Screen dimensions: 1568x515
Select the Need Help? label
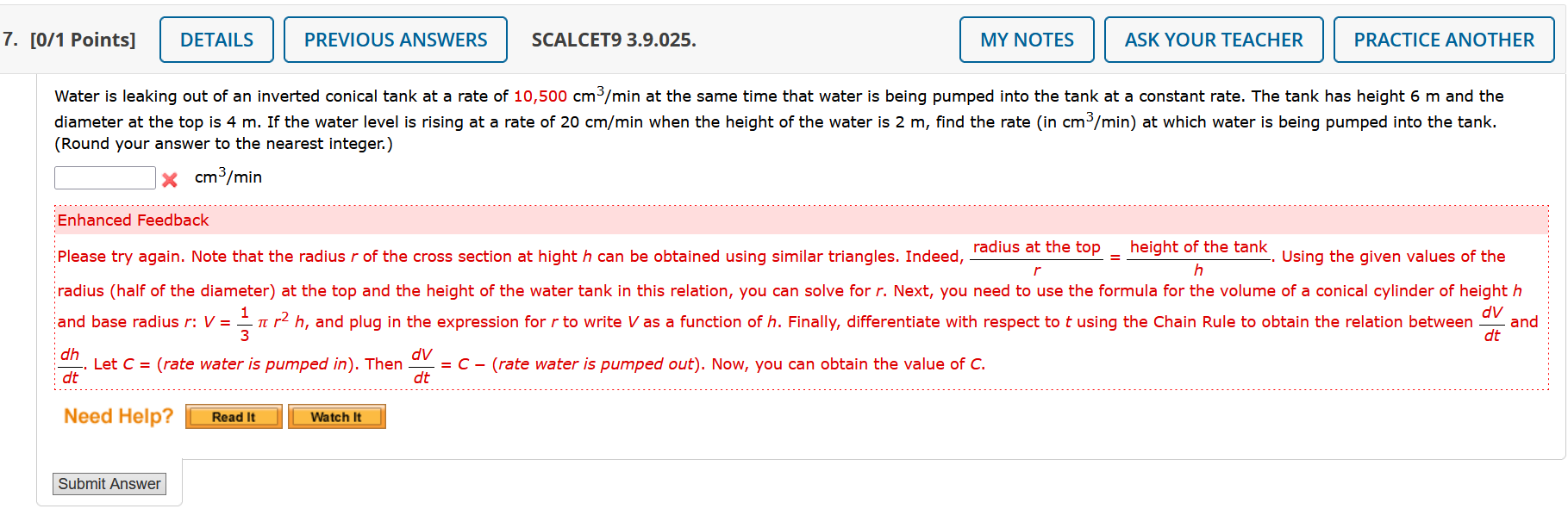click(x=117, y=416)
